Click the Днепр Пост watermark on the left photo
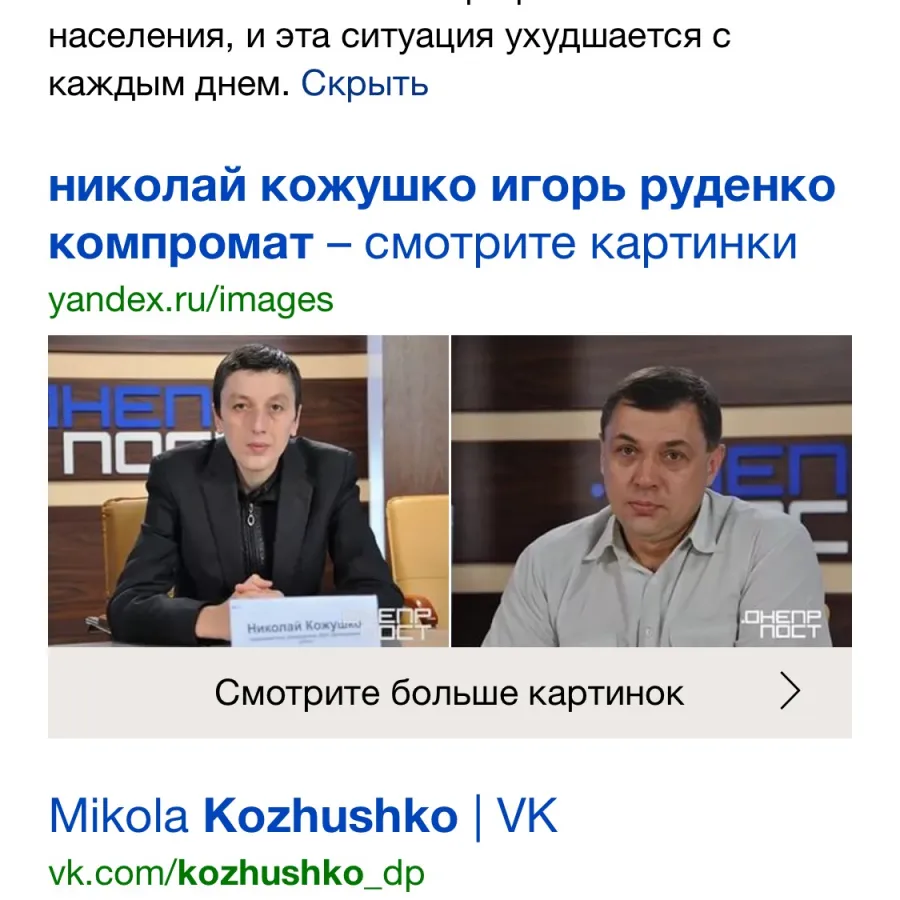Screen dimensions: 900x900 pos(406,624)
